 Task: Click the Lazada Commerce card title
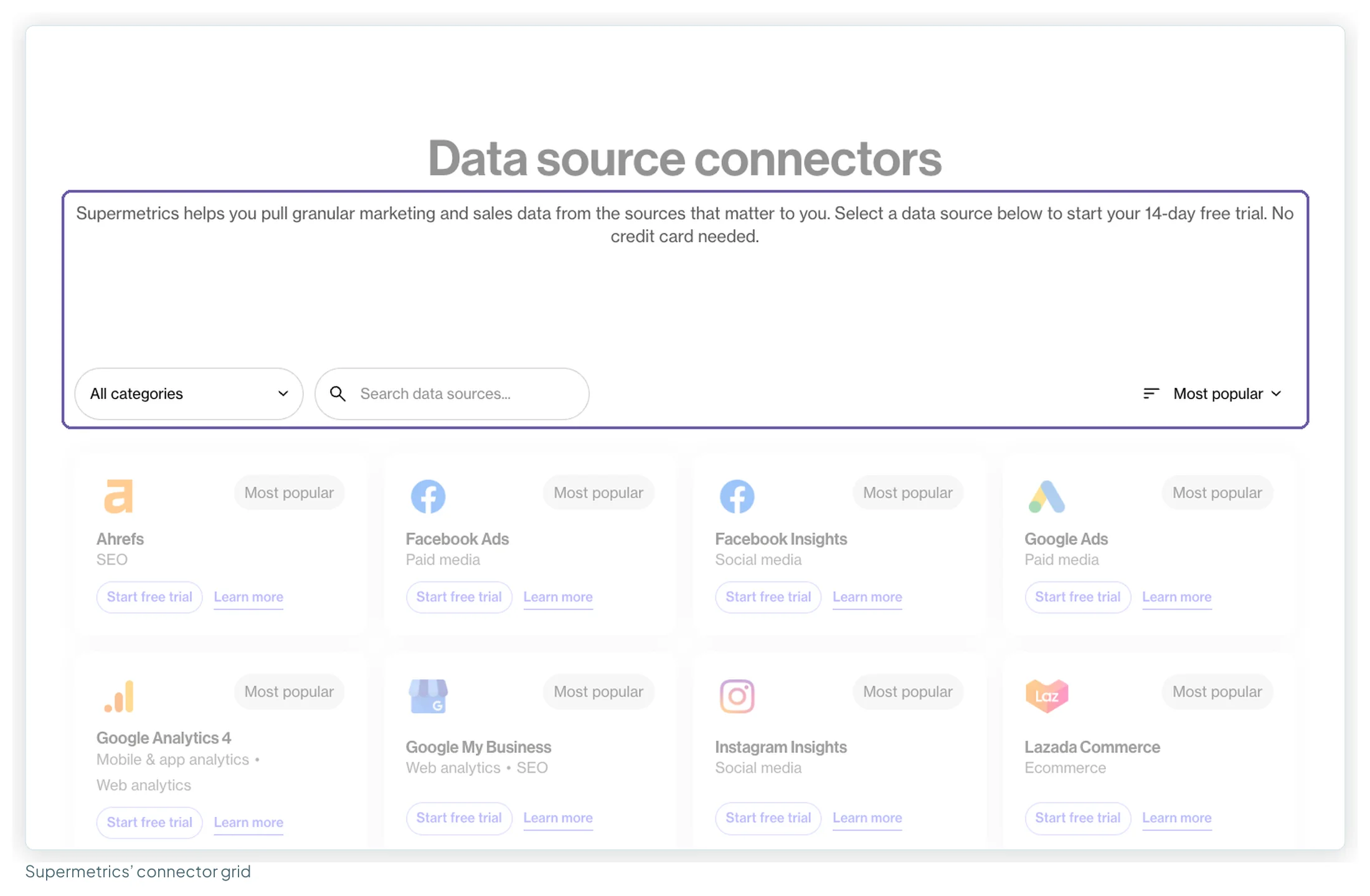click(x=1092, y=747)
